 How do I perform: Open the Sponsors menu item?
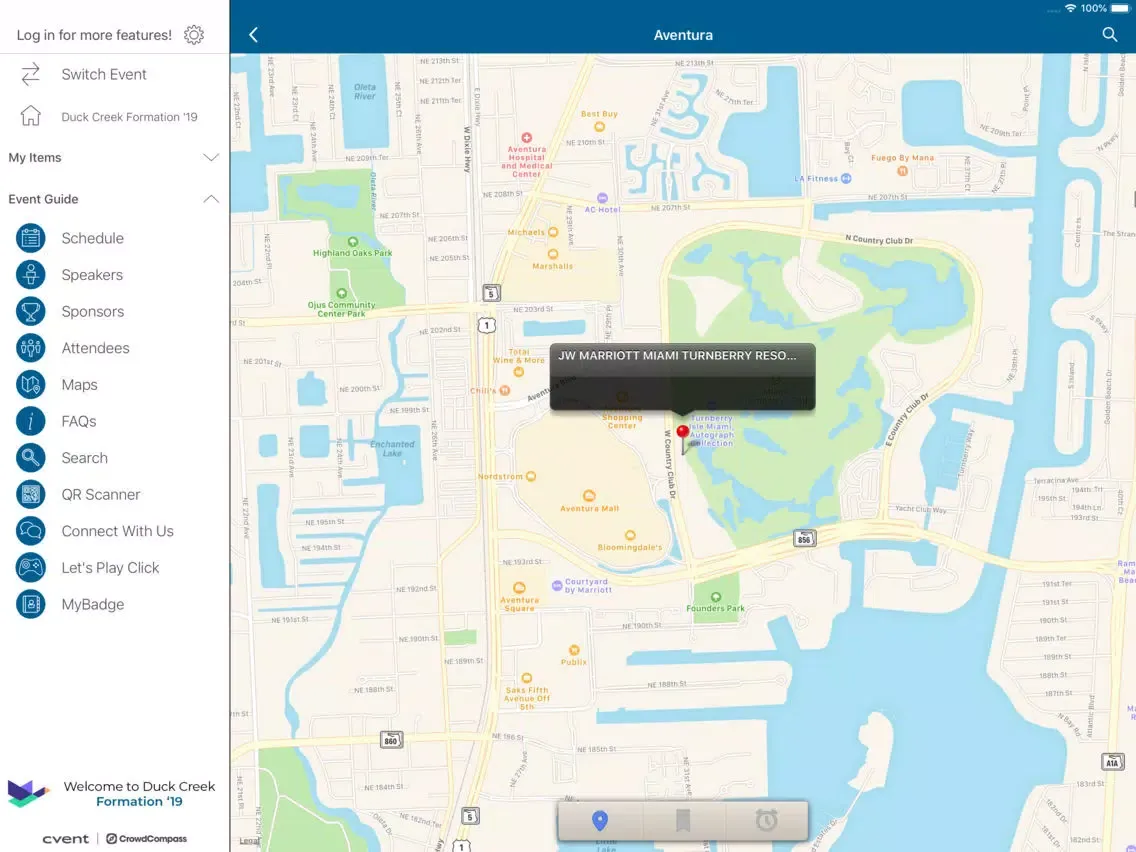(93, 312)
